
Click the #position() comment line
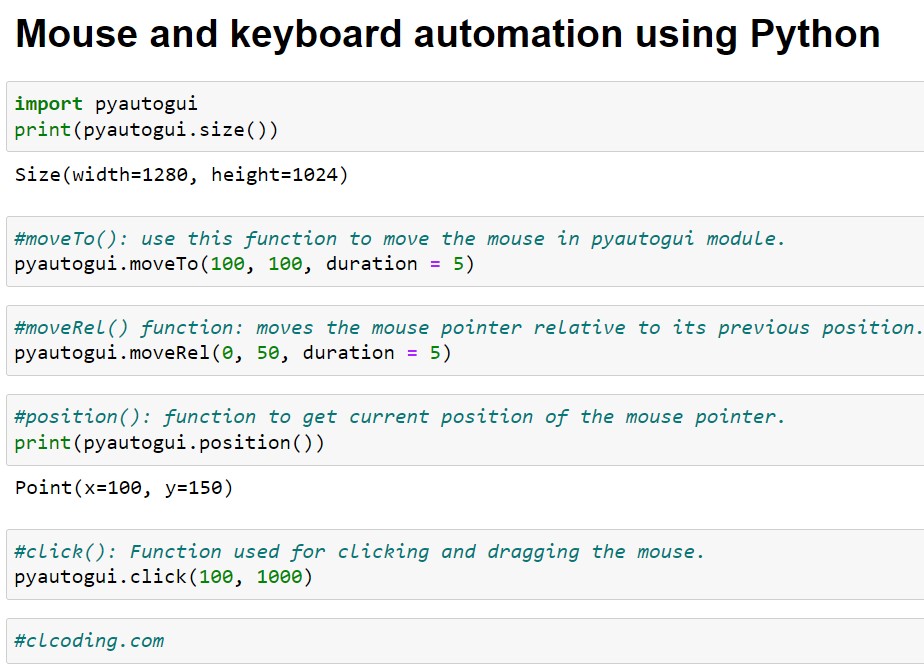[400, 417]
